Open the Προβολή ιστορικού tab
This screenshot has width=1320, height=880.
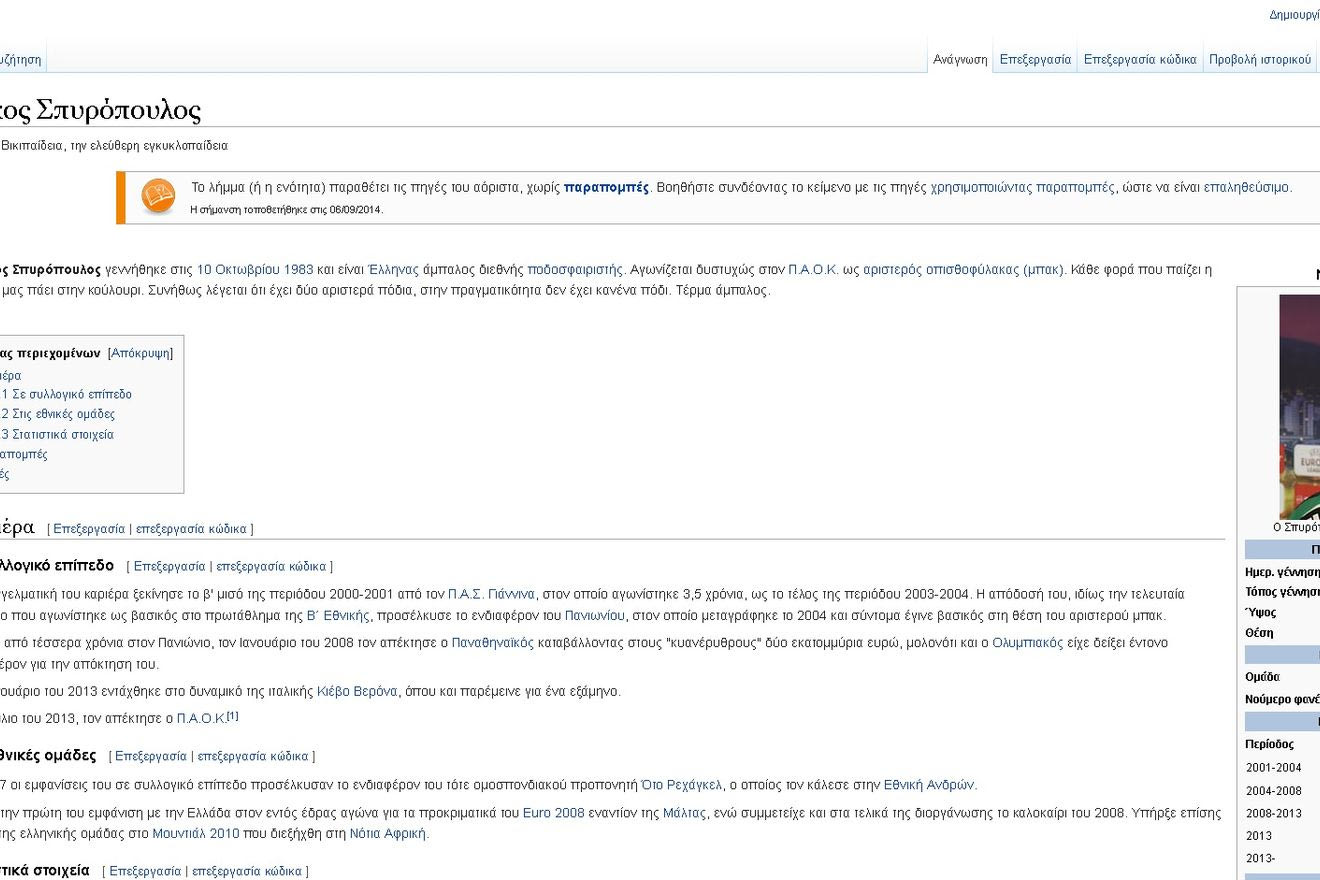1260,59
